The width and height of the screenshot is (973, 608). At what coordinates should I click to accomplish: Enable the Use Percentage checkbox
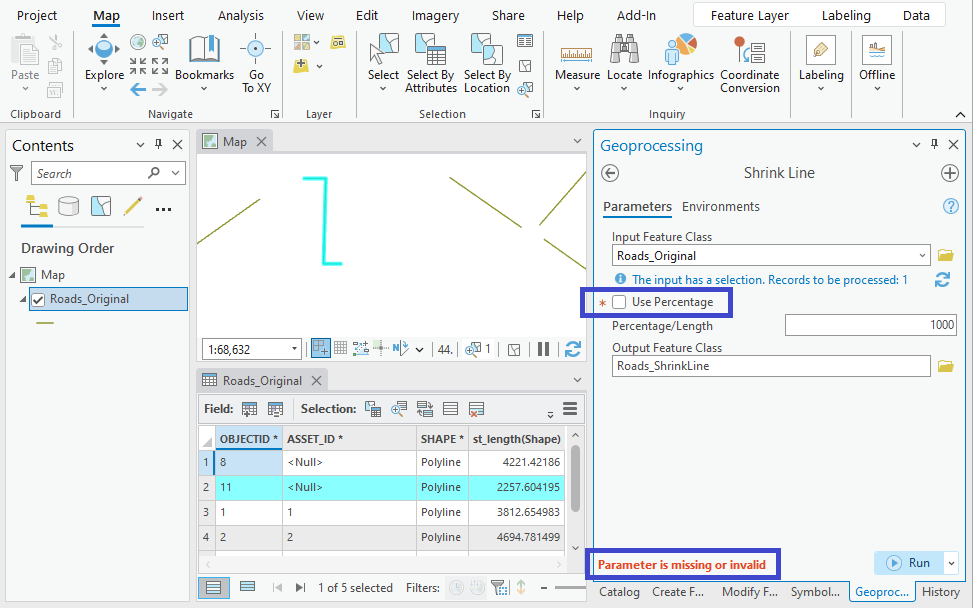[619, 301]
